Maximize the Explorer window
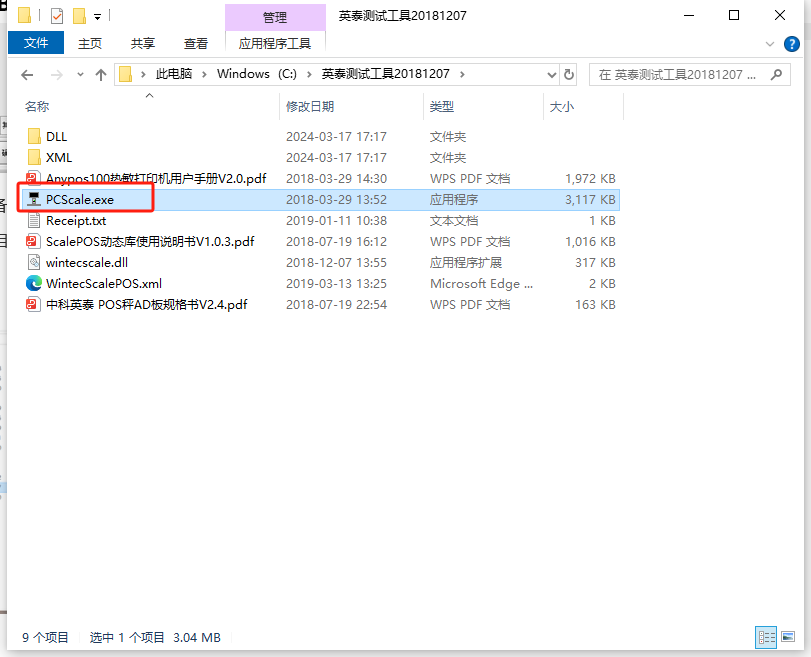The height and width of the screenshot is (657, 811). pos(733,16)
